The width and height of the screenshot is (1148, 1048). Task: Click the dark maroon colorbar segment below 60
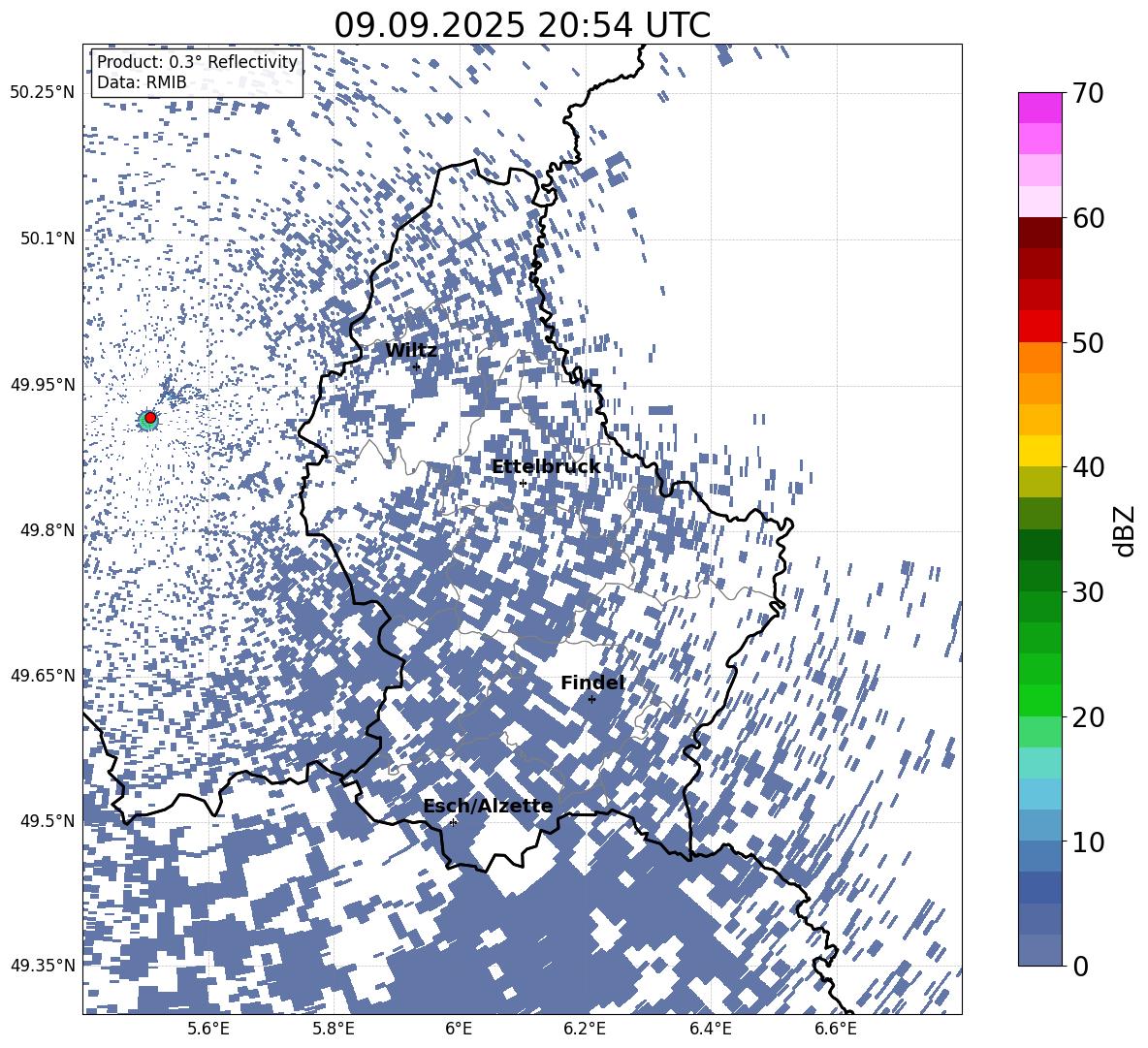(1039, 233)
